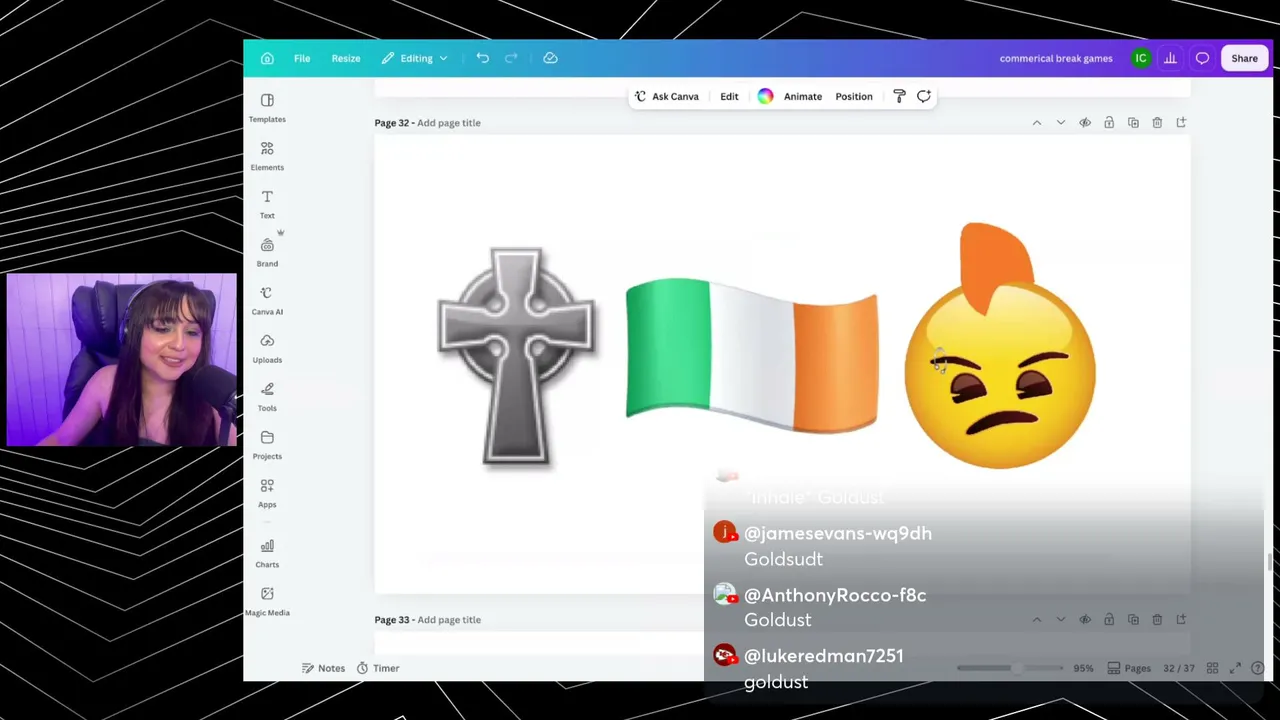Click the zoom slider handle
The image size is (1280, 720).
click(1016, 668)
